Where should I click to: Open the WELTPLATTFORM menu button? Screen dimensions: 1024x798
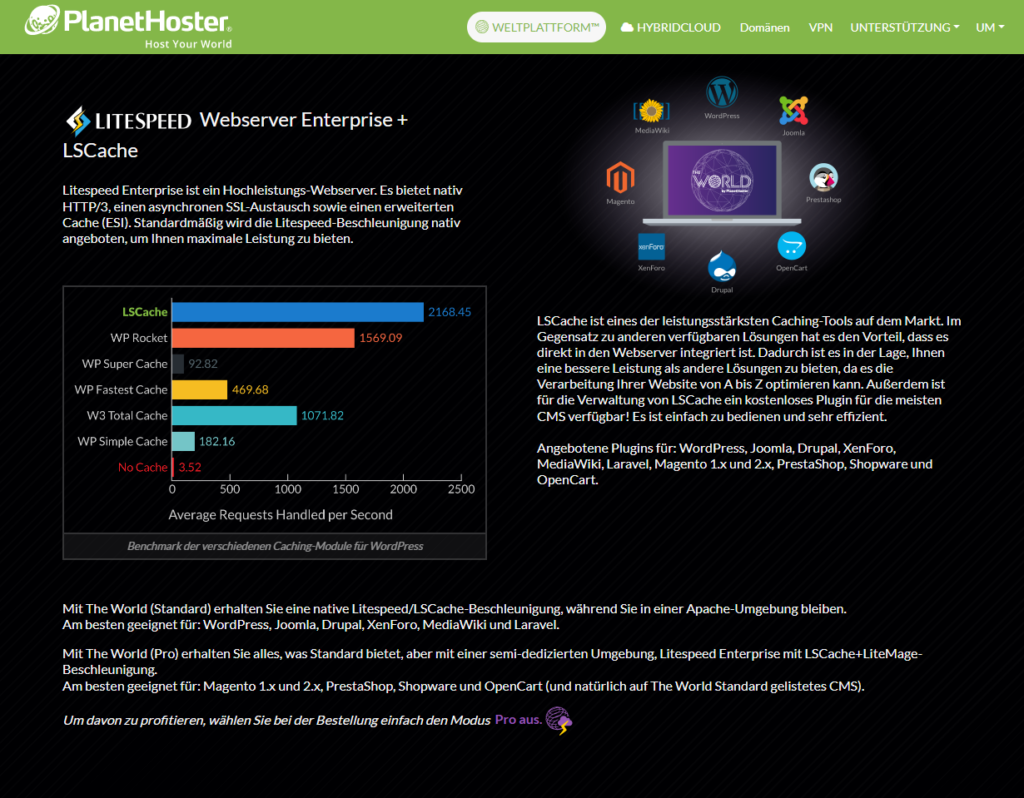pos(536,27)
